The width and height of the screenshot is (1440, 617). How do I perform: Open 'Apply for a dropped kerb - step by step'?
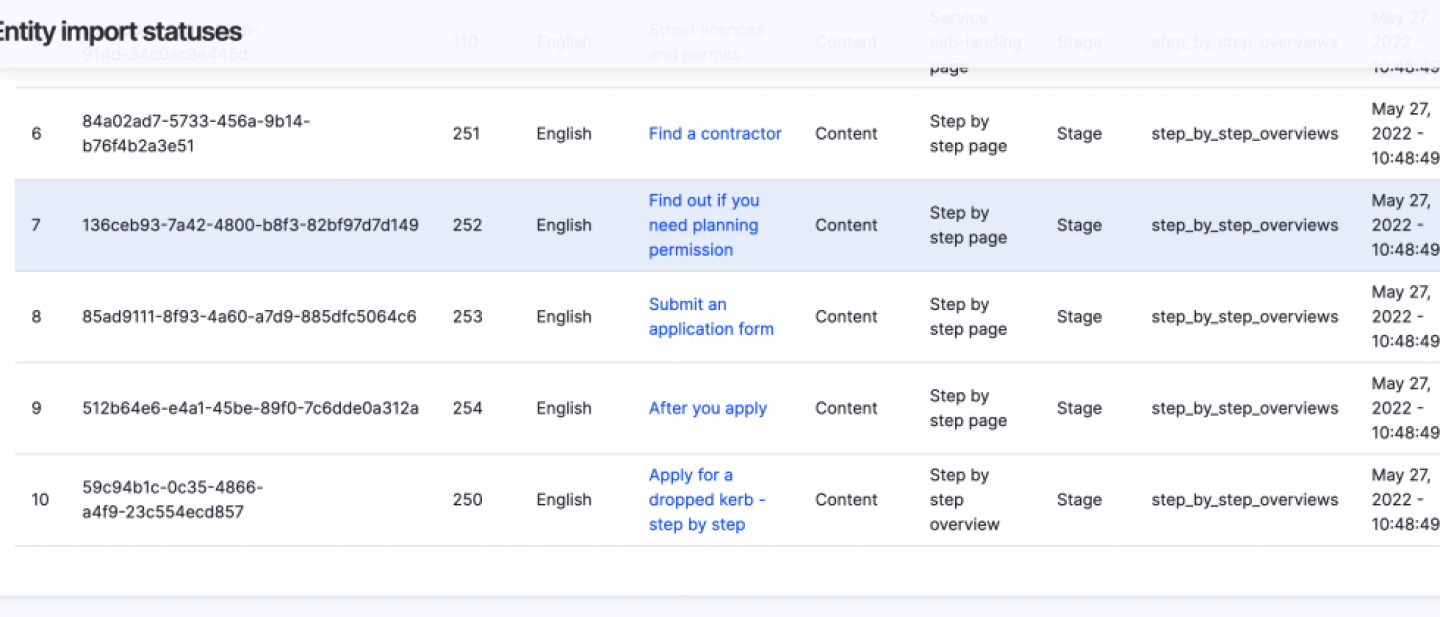coord(706,500)
